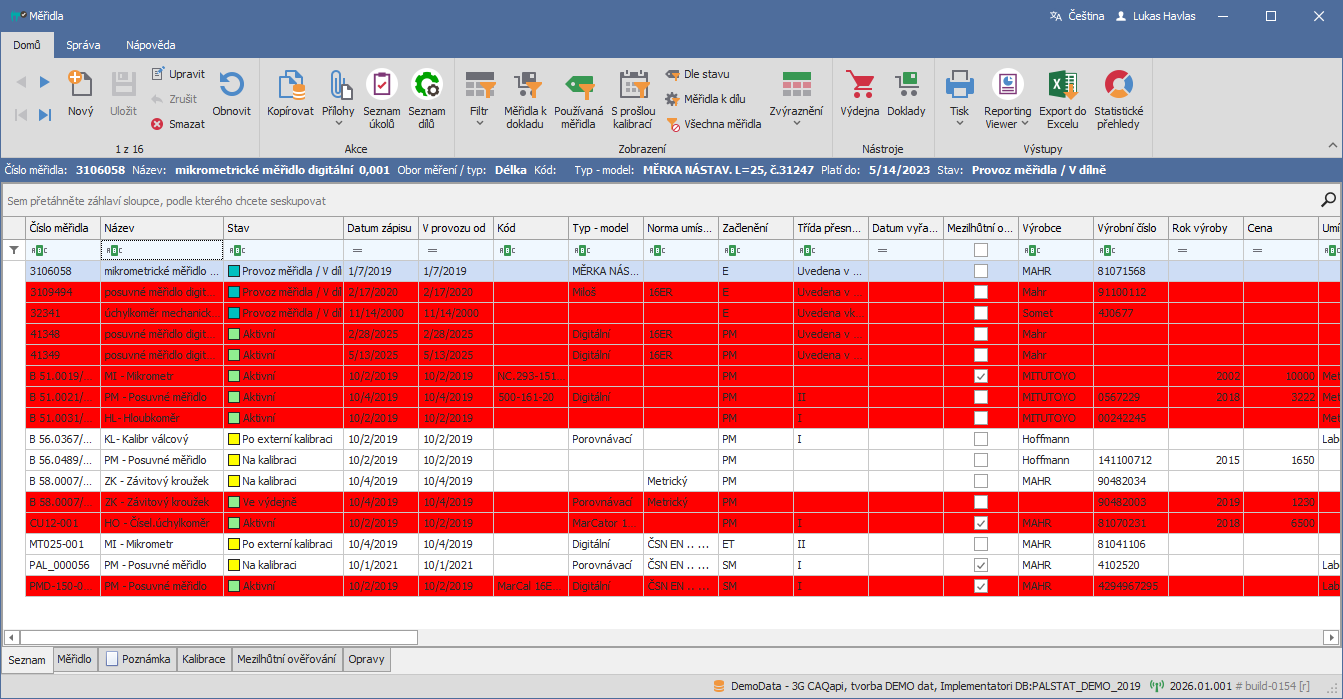Jump to the last record arrow
Viewport: 1343px width, 699px height.
pyautogui.click(x=45, y=114)
